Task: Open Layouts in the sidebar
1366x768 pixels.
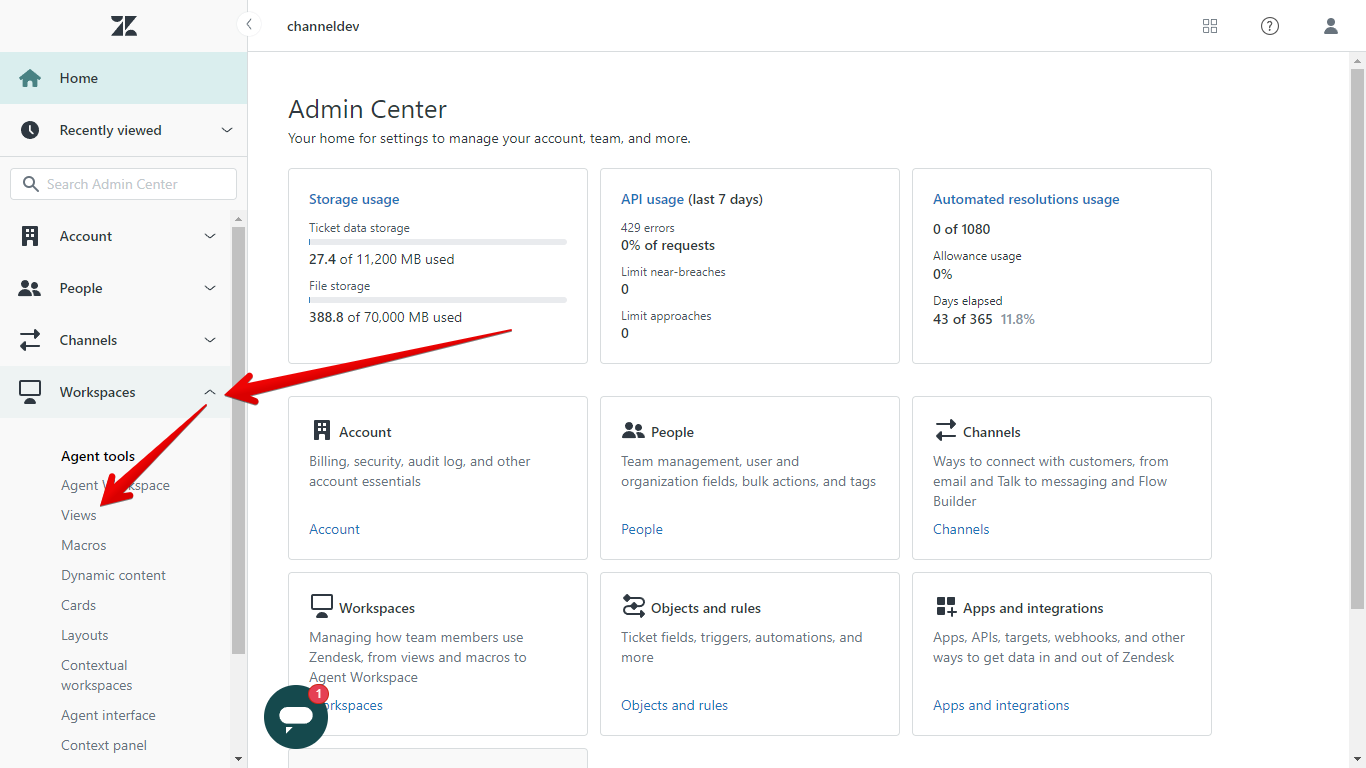Action: 85,635
